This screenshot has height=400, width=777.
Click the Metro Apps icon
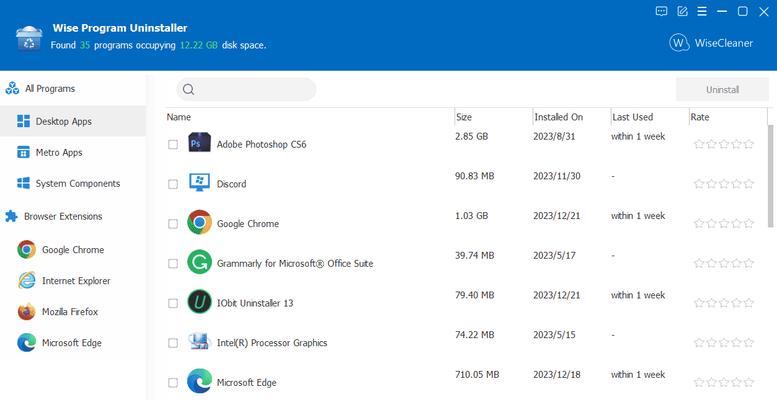pos(23,152)
